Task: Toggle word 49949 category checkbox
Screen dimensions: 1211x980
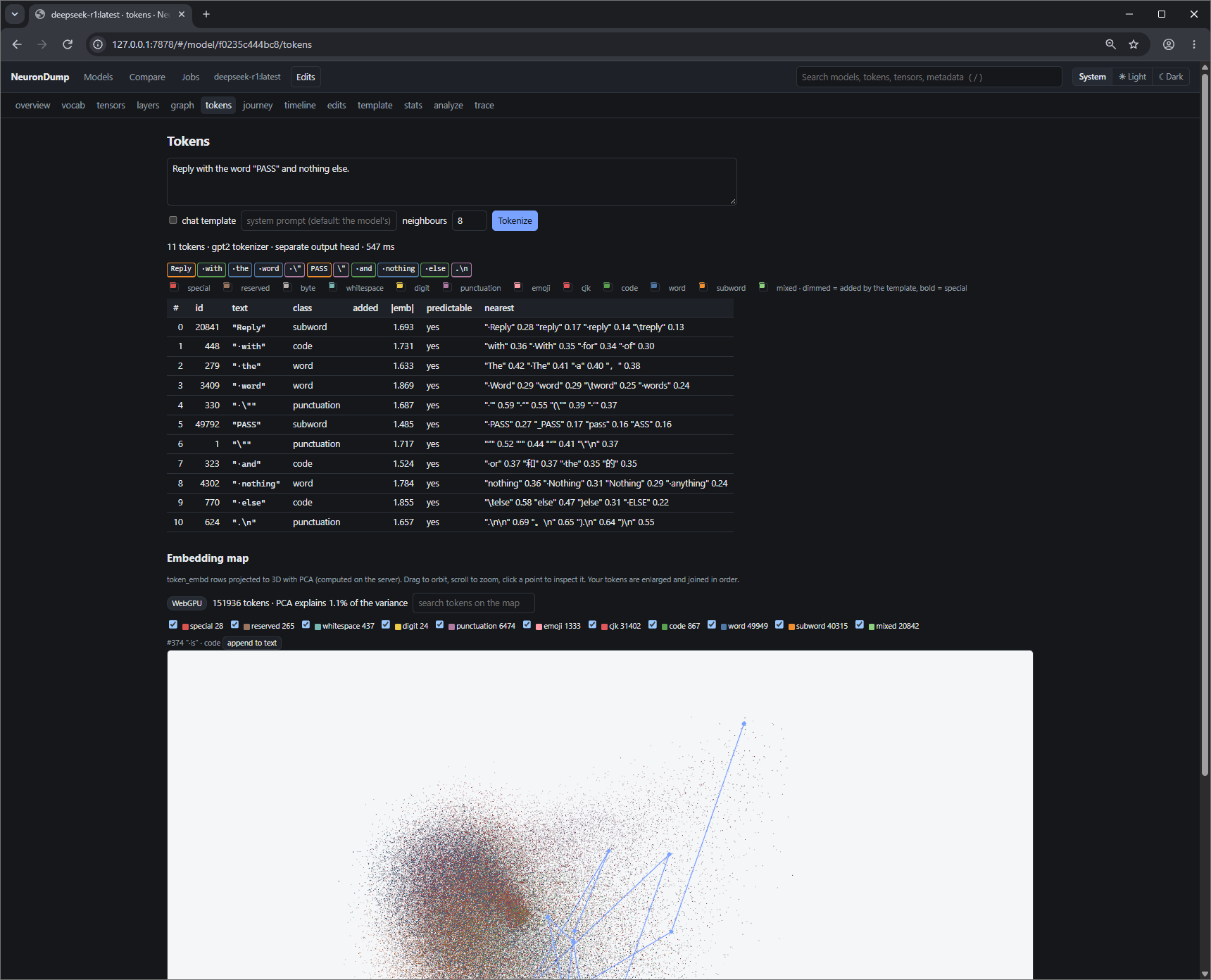Action: 712,625
